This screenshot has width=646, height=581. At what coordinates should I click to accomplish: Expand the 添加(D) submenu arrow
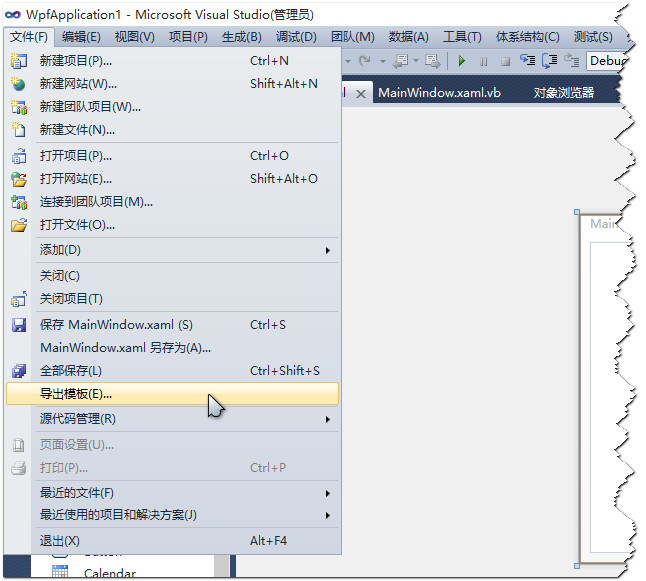click(x=328, y=251)
